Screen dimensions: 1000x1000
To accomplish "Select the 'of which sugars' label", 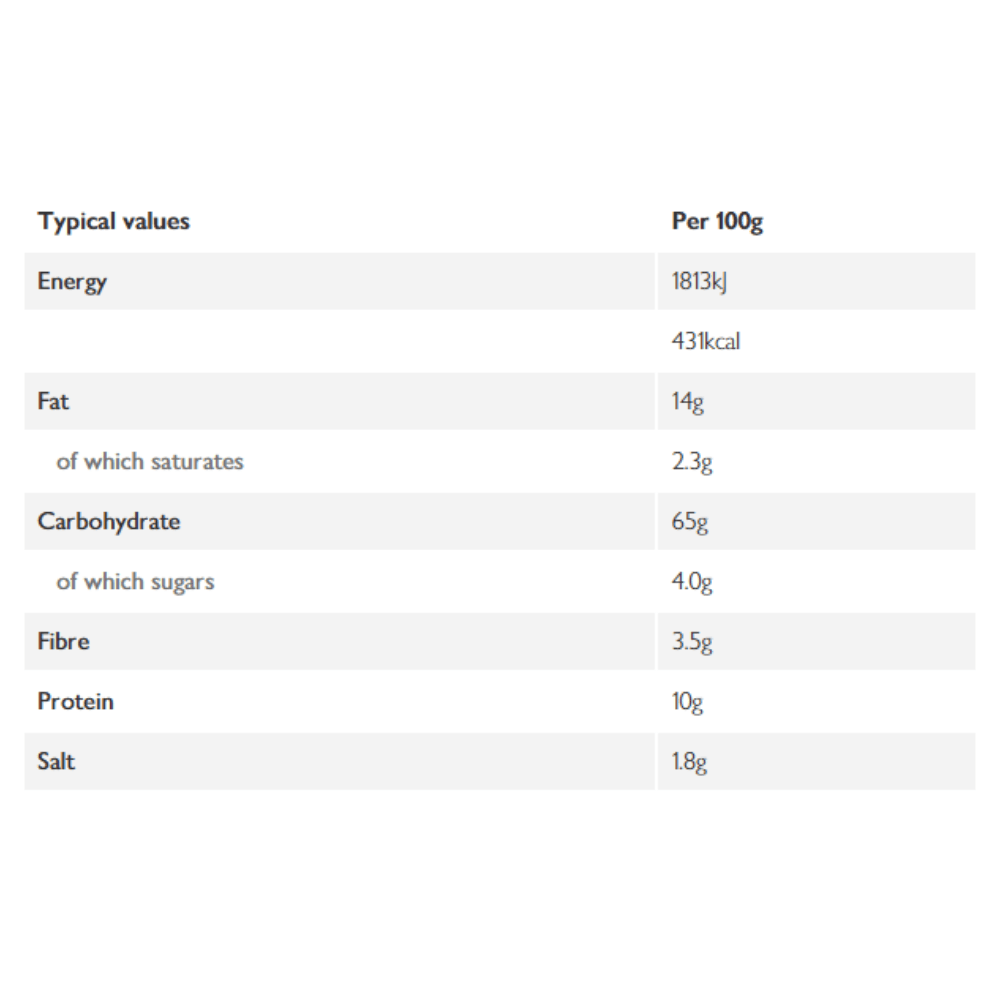I will pos(135,582).
